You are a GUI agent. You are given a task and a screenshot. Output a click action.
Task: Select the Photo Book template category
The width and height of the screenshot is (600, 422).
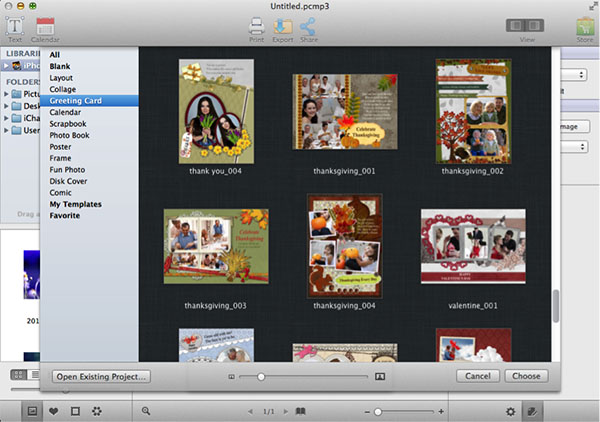[70, 135]
